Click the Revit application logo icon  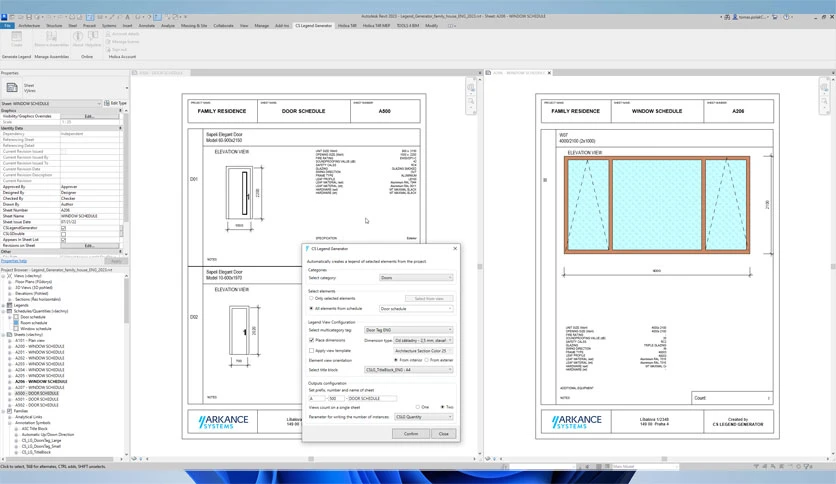pyautogui.click(x=4, y=17)
